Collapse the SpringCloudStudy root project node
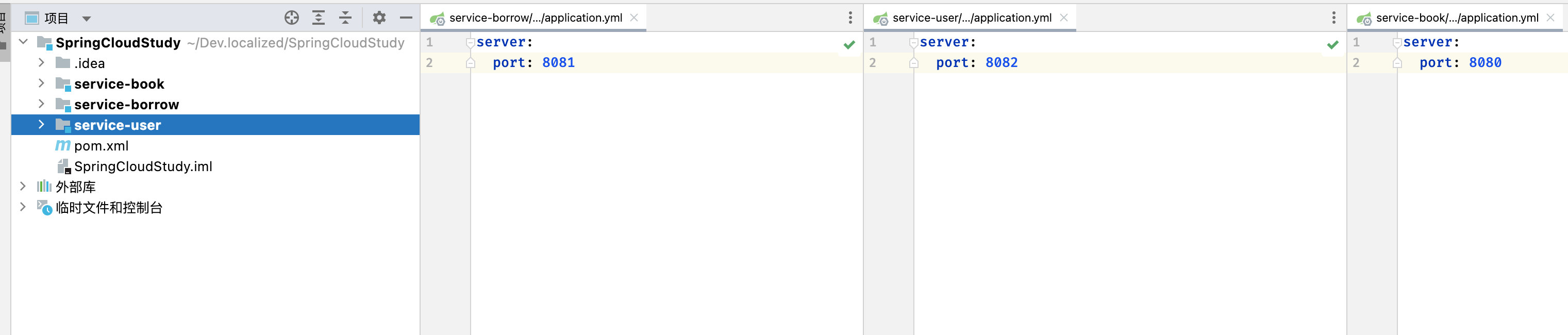 (x=24, y=42)
